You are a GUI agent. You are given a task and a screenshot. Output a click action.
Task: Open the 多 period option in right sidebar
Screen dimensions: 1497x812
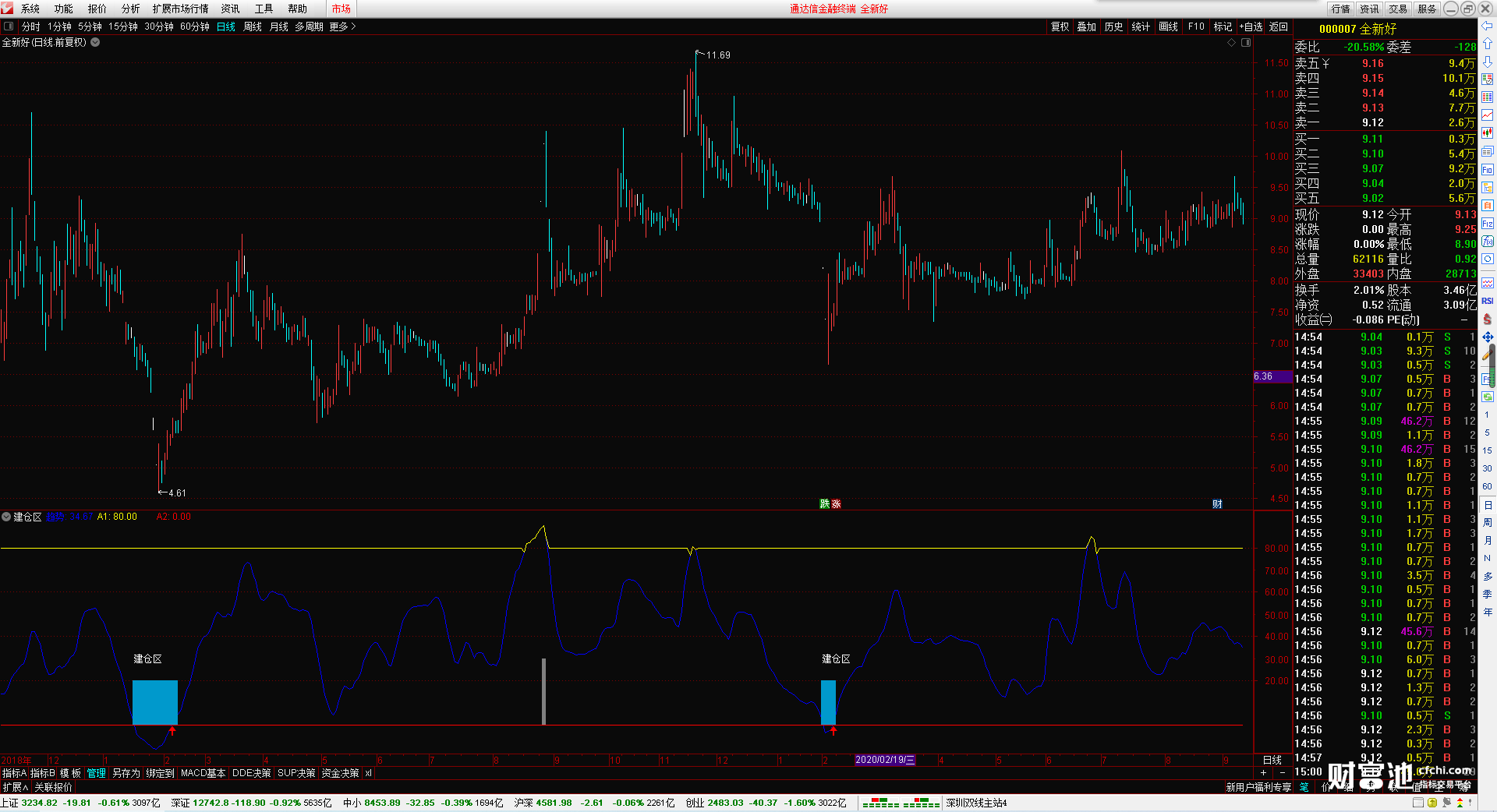[1488, 577]
